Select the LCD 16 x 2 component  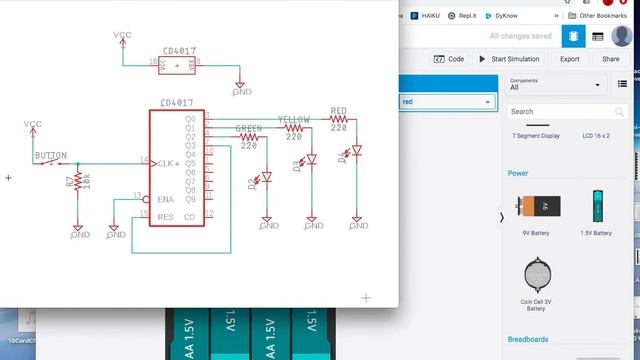[x=596, y=136]
